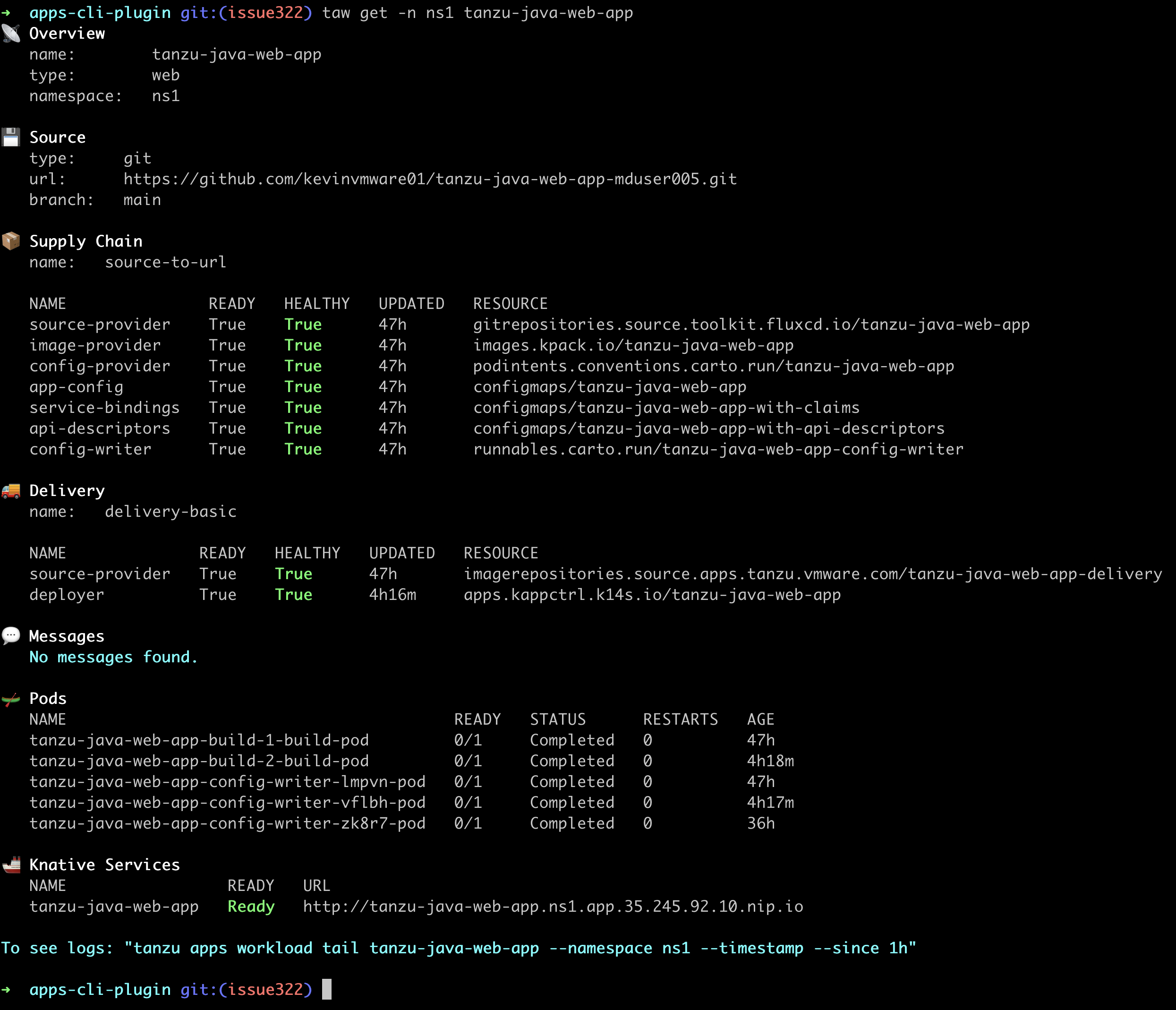
Task: Open the tanzu-java-web-app GitHub repository URL
Action: pyautogui.click(x=430, y=178)
